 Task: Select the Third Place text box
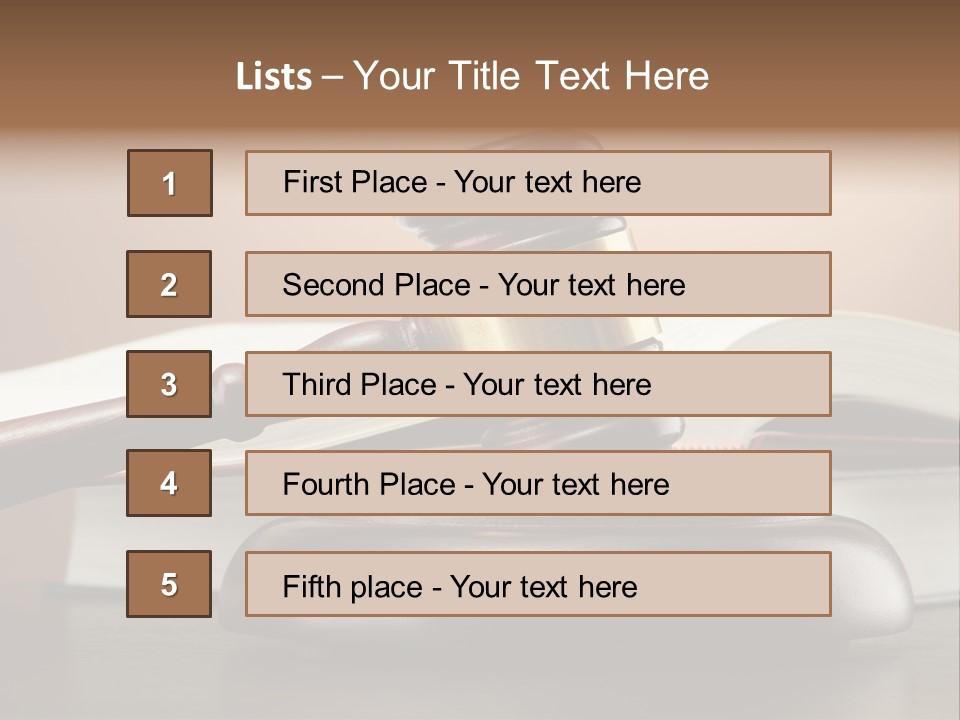(538, 384)
